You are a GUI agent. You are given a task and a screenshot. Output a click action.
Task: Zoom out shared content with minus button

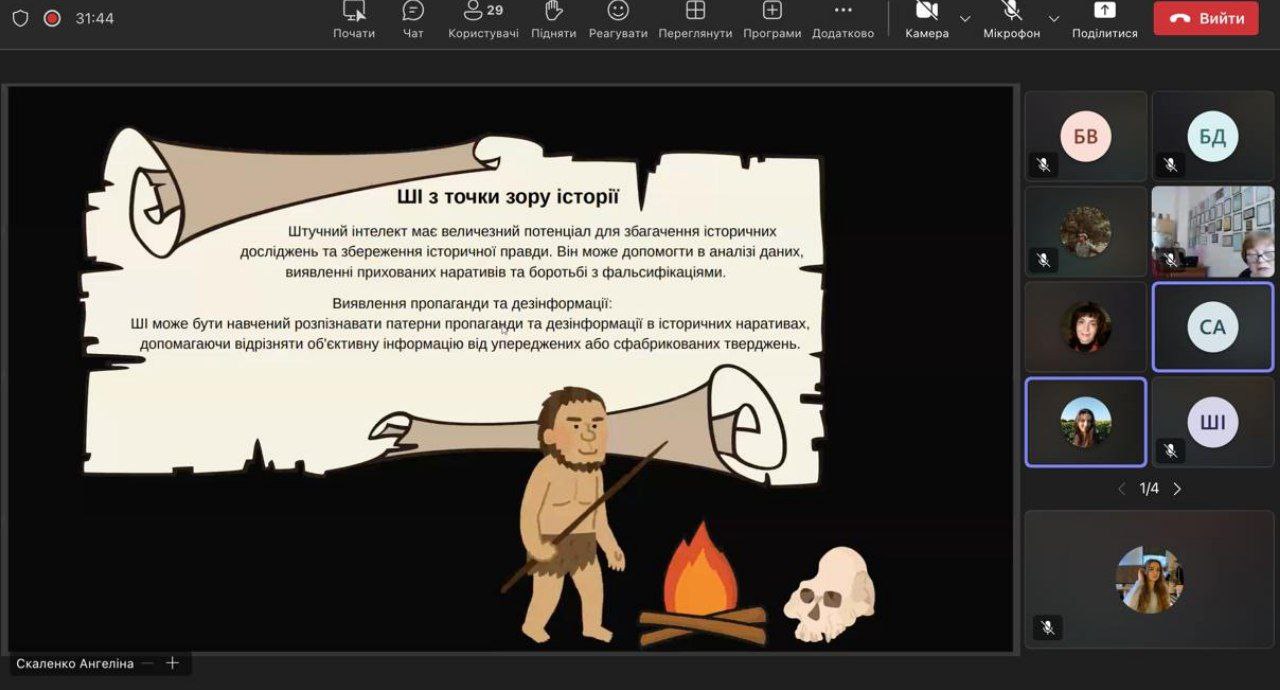148,663
